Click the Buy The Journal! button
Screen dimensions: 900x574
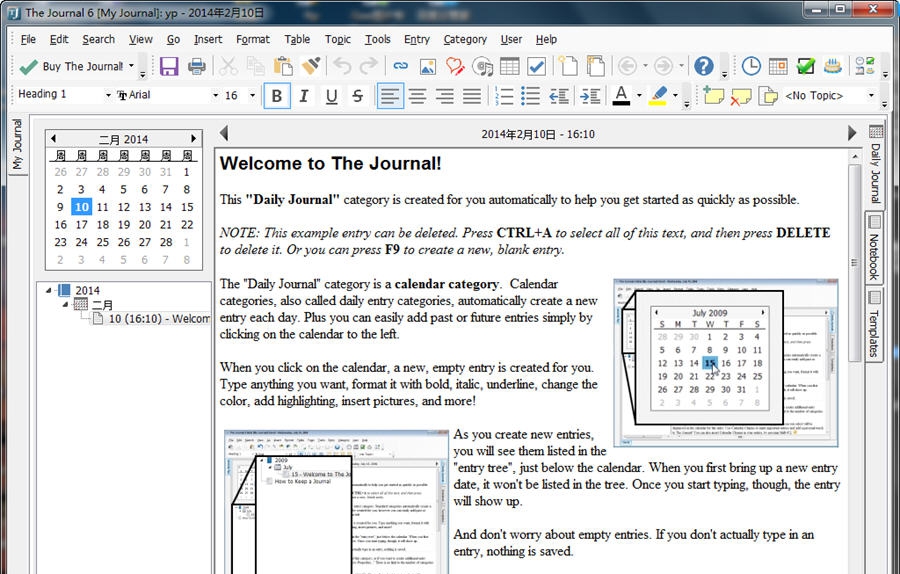pos(71,67)
